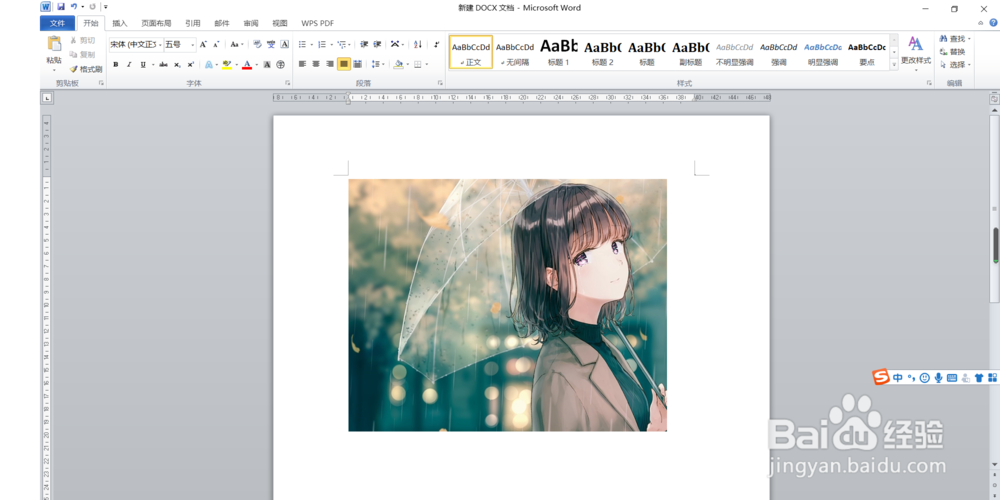Click the Find (查找) binoculars icon
Image resolution: width=1000 pixels, height=500 pixels.
(x=943, y=39)
